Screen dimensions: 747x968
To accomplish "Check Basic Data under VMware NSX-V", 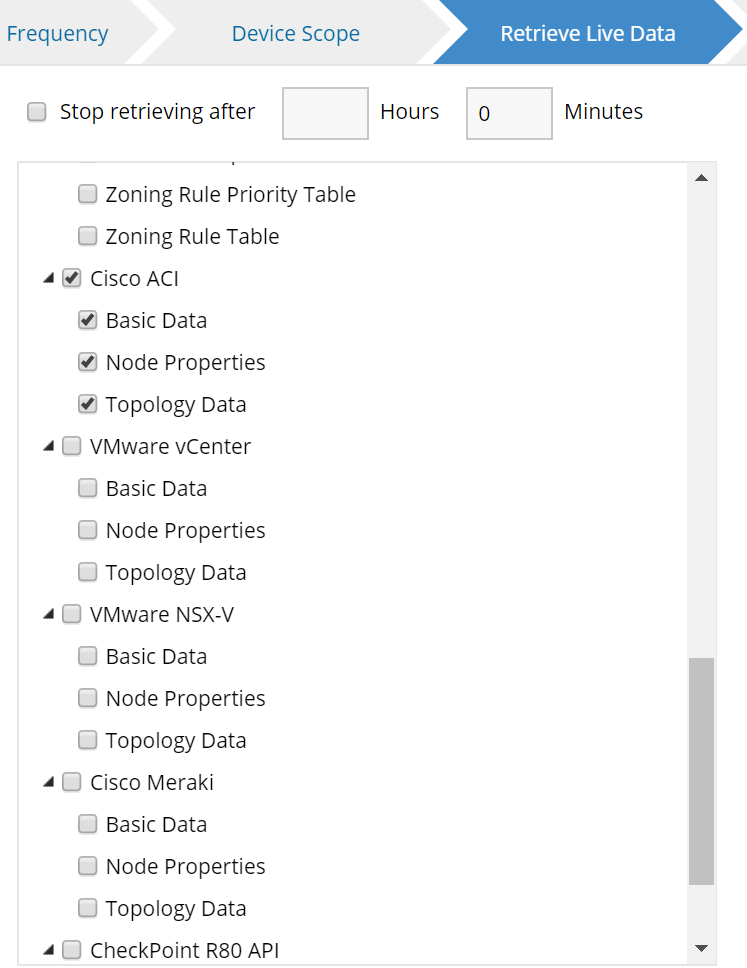I will [x=88, y=657].
